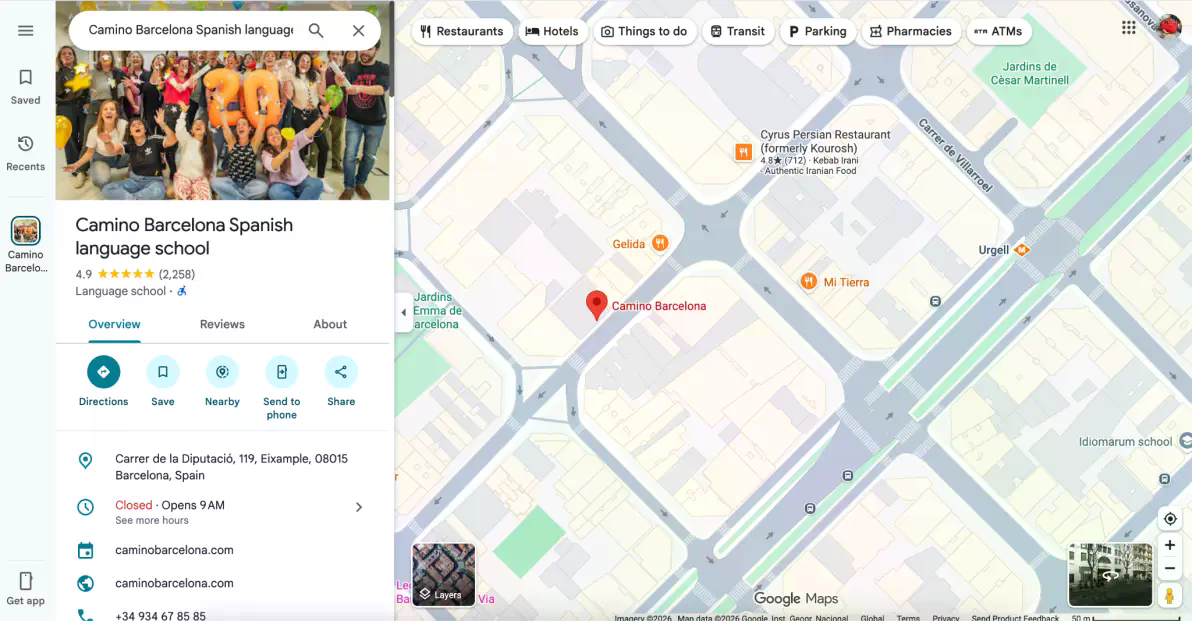The width and height of the screenshot is (1192, 621).
Task: Open caminobarcelona.com website link
Action: click(x=174, y=583)
